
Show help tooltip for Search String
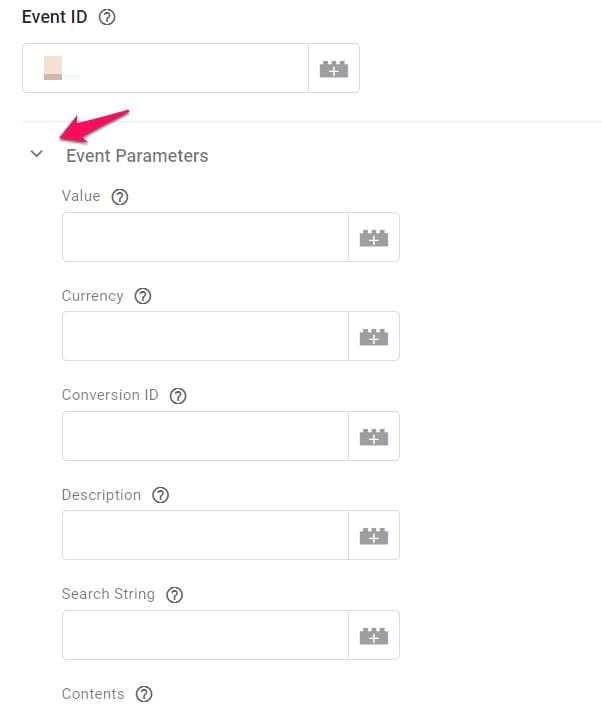pyautogui.click(x=174, y=595)
